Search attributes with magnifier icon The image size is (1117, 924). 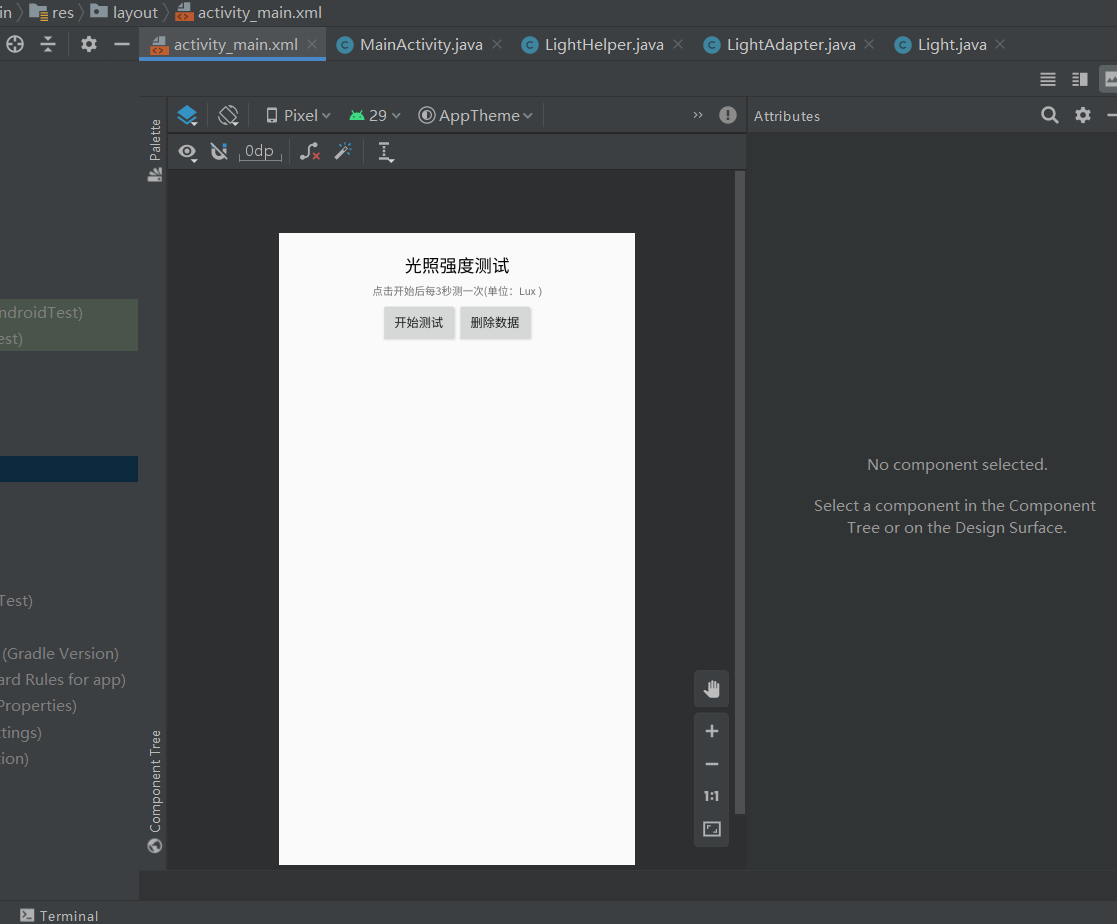(1049, 115)
